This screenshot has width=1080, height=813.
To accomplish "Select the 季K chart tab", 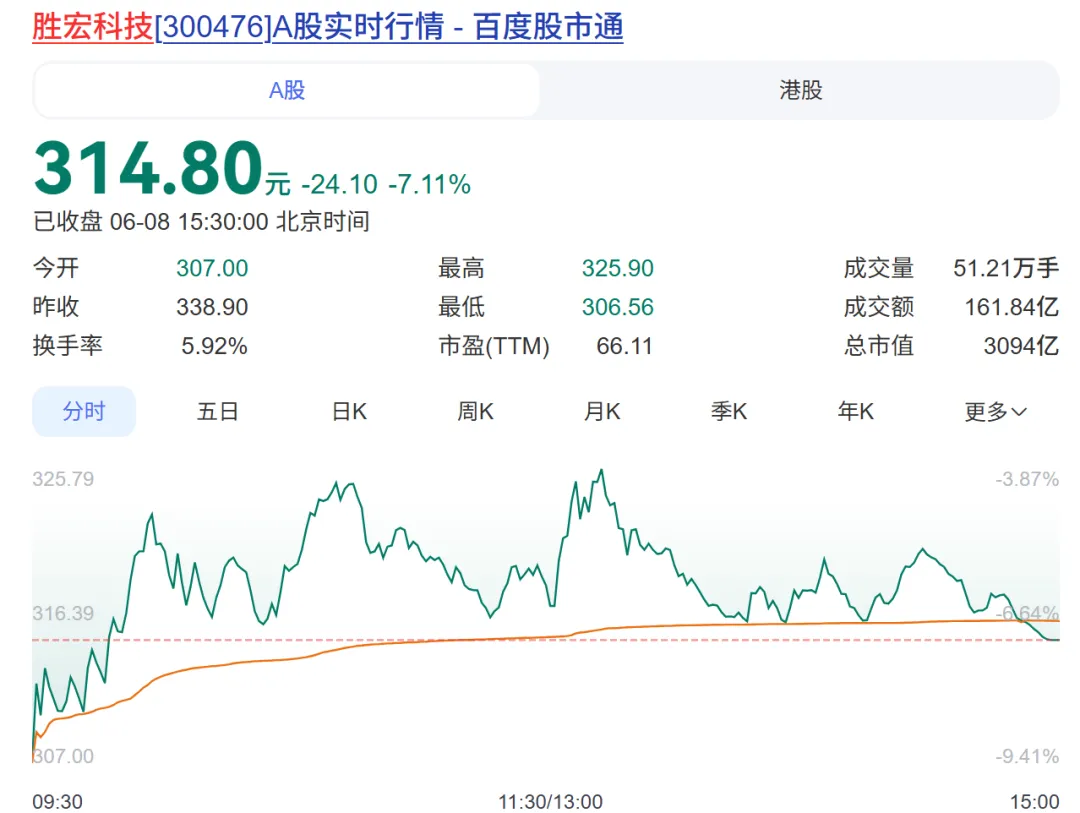I will (729, 411).
